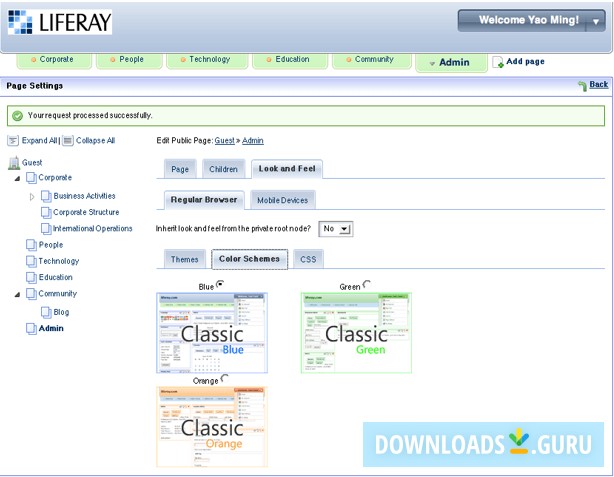Collapse the Community tree node

17,295
